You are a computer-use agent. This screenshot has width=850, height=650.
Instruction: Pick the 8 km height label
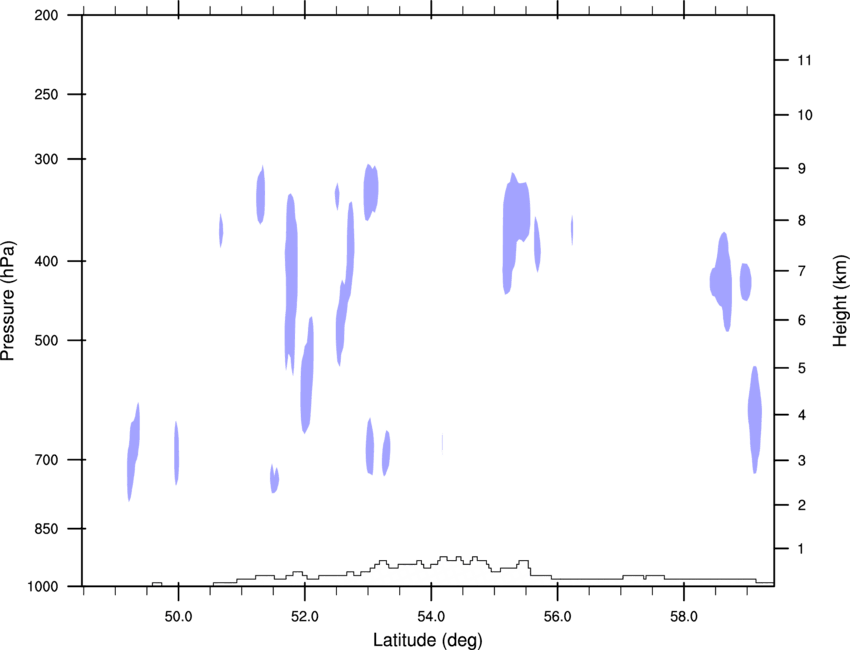point(802,220)
